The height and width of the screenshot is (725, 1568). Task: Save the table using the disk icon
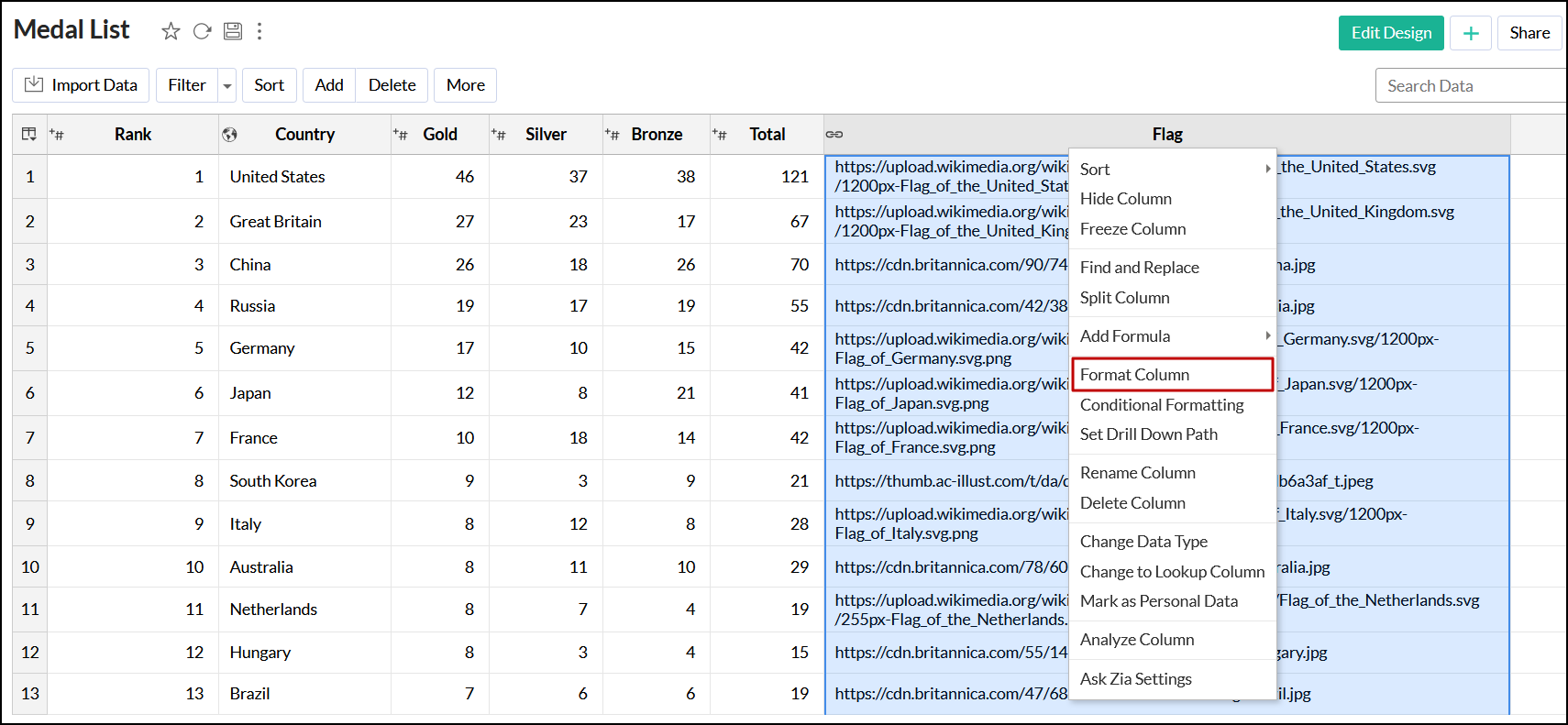click(233, 31)
